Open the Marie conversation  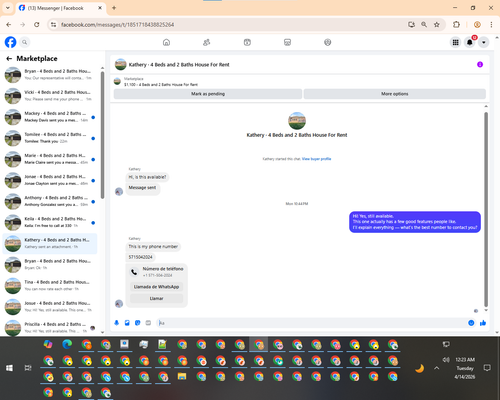coord(50,159)
